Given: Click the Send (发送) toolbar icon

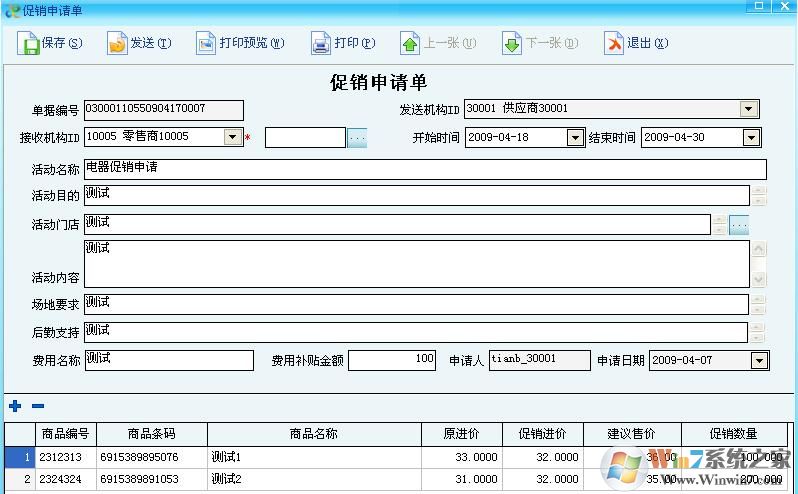Looking at the screenshot, I should [117, 43].
